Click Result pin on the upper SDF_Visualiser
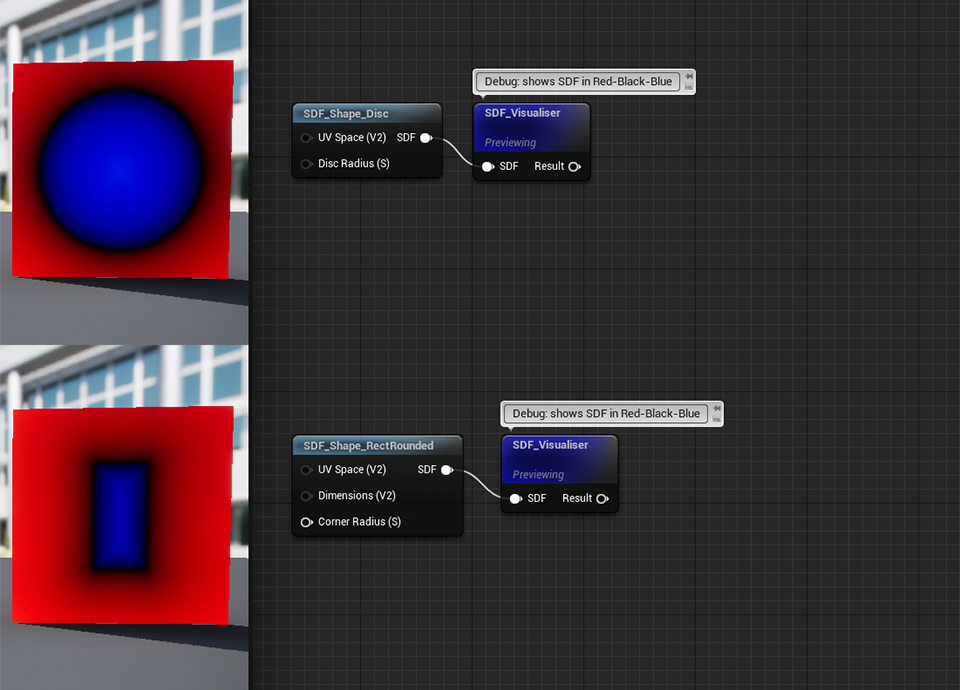Screen dimensions: 960x690 coord(574,167)
